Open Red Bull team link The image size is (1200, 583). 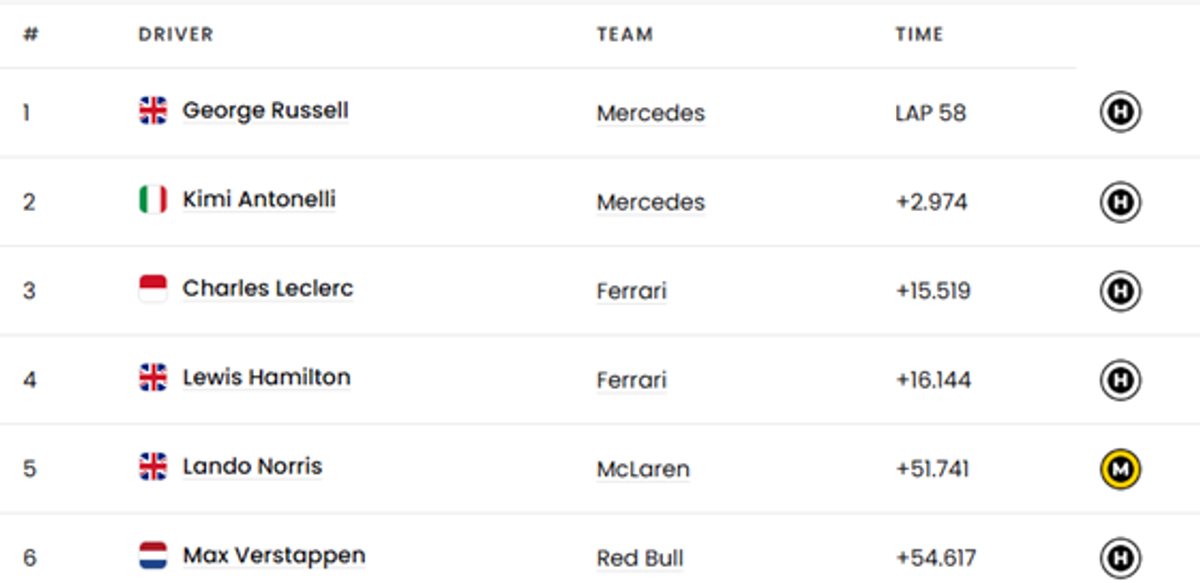pyautogui.click(x=640, y=558)
